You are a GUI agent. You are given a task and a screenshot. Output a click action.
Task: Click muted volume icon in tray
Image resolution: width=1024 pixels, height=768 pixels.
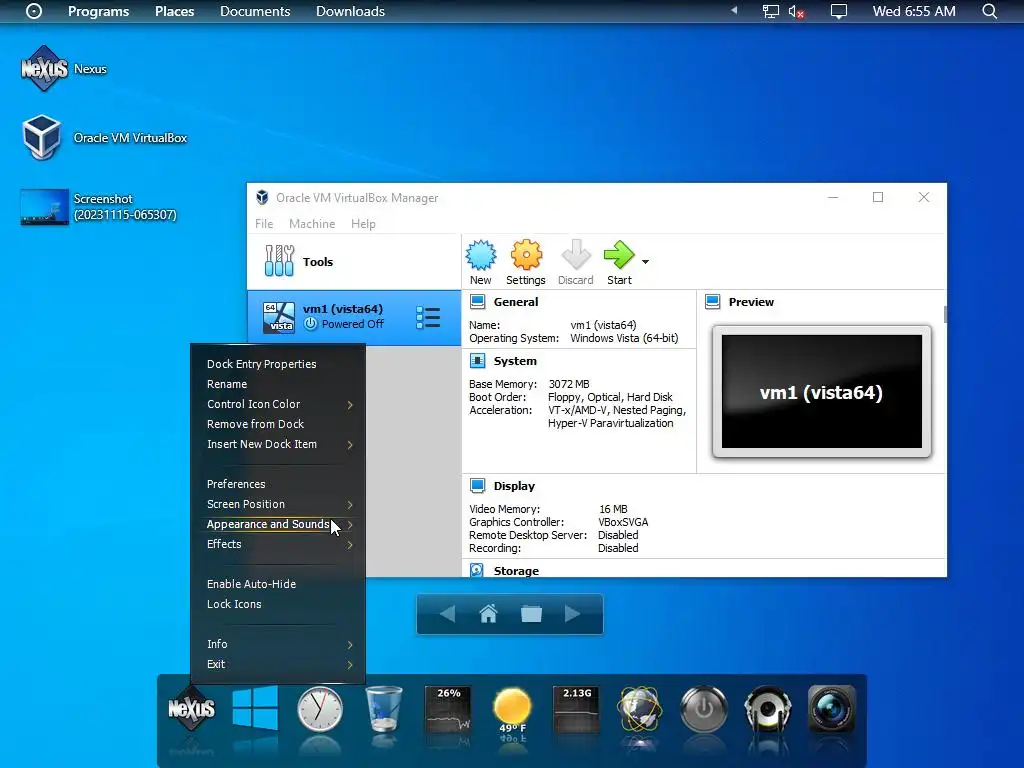pos(796,11)
